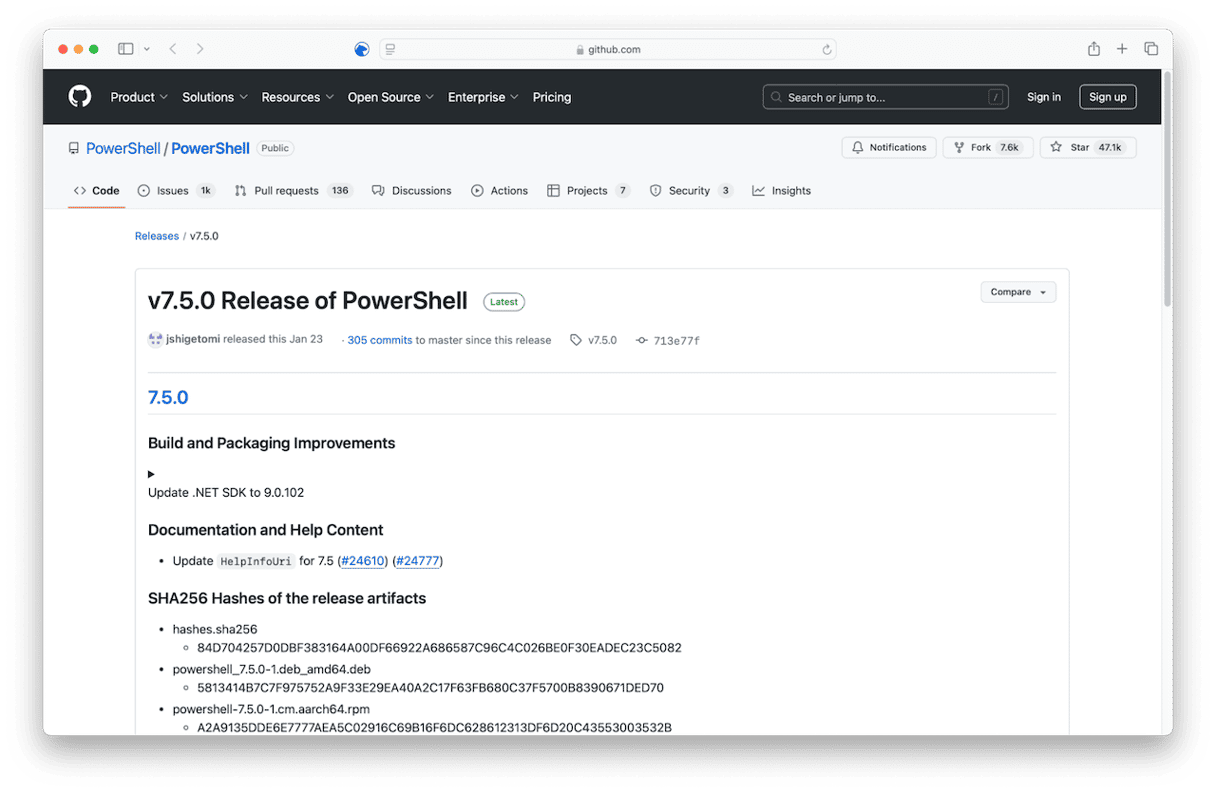Open the Pricing page
This screenshot has width=1216, height=793.
(552, 97)
